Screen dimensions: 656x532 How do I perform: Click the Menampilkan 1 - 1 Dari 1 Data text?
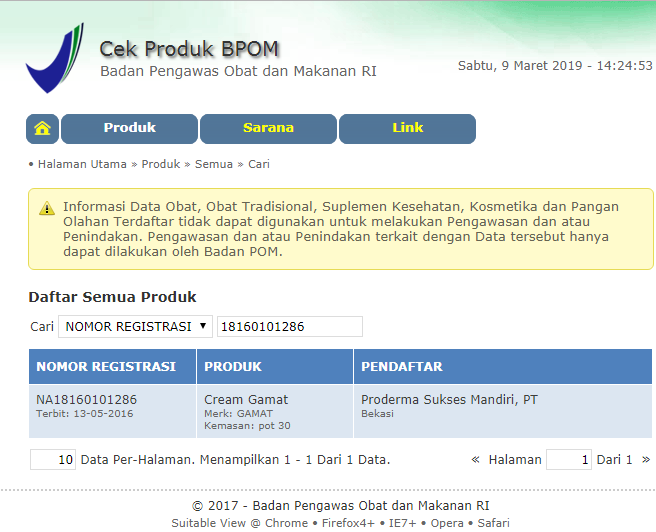click(295, 460)
